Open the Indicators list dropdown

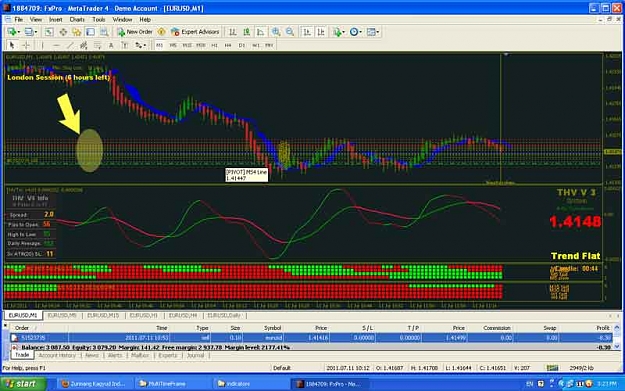point(339,32)
